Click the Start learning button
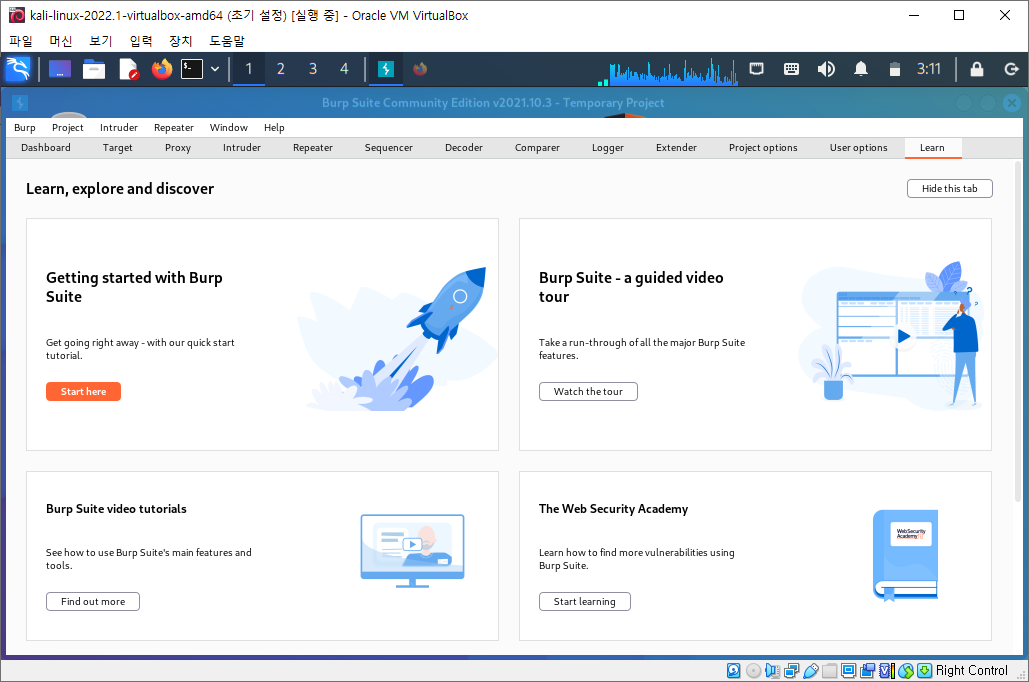 pyautogui.click(x=585, y=601)
